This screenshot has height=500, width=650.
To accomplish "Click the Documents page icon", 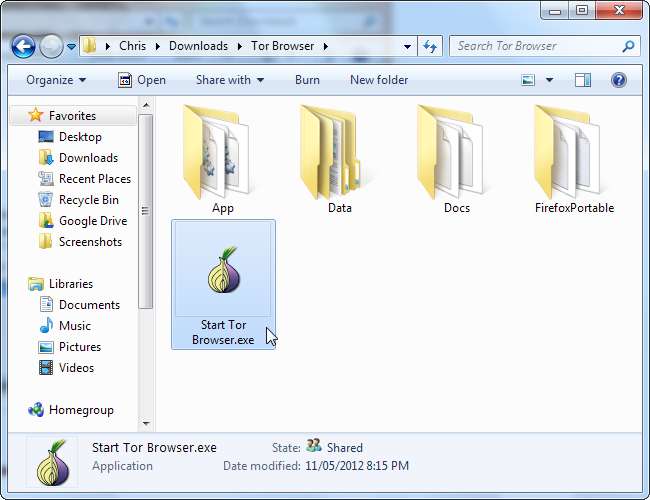I will tap(46, 305).
